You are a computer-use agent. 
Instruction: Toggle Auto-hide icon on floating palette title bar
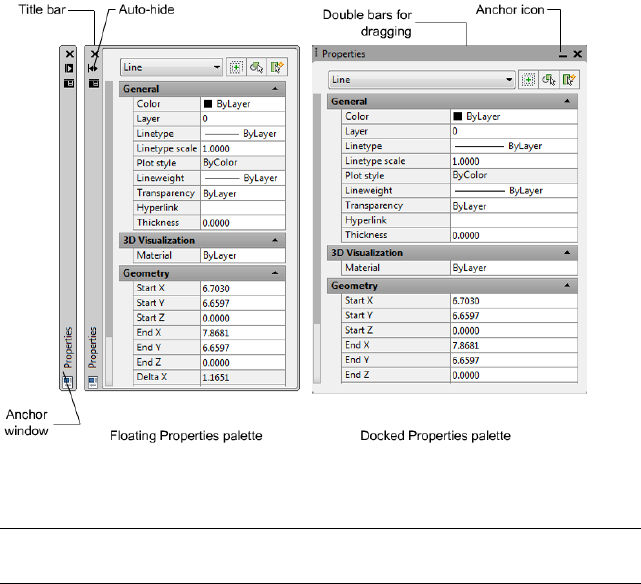[93, 68]
